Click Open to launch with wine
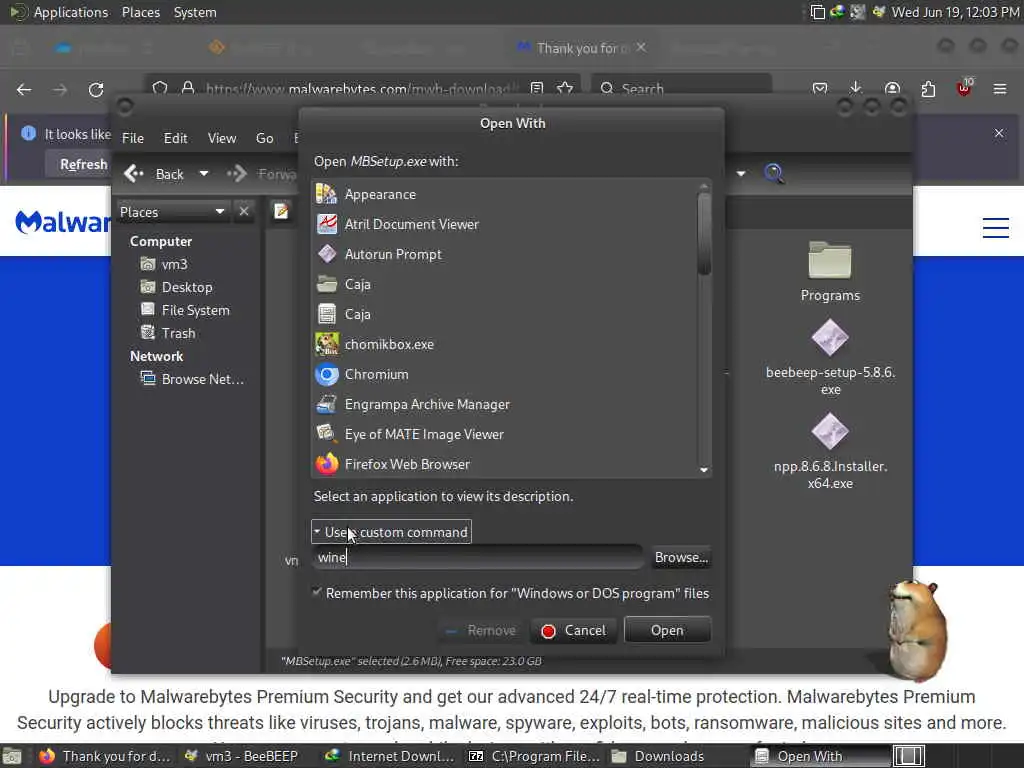 (667, 630)
